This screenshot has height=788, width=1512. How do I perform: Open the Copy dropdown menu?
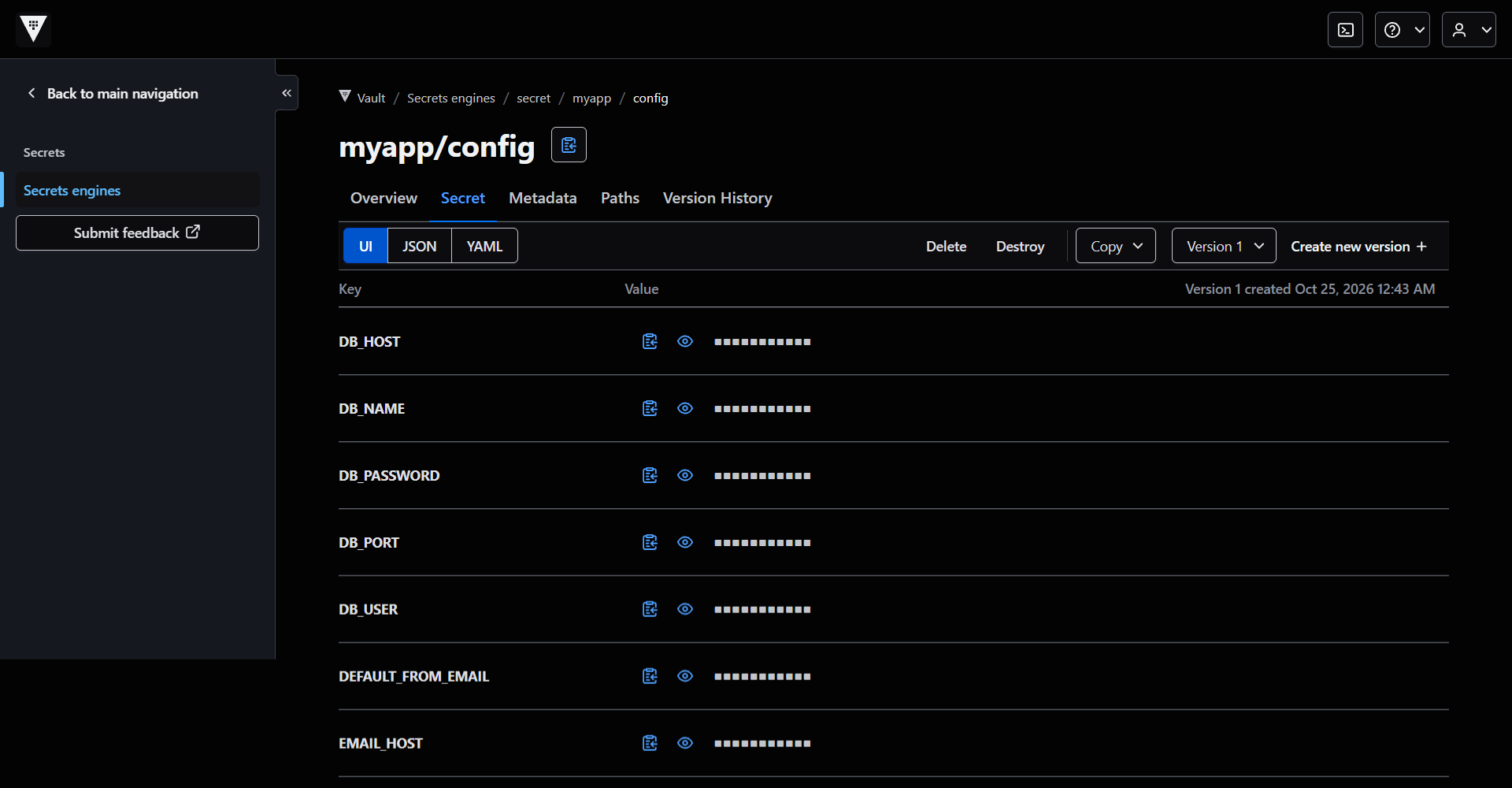pos(1116,246)
